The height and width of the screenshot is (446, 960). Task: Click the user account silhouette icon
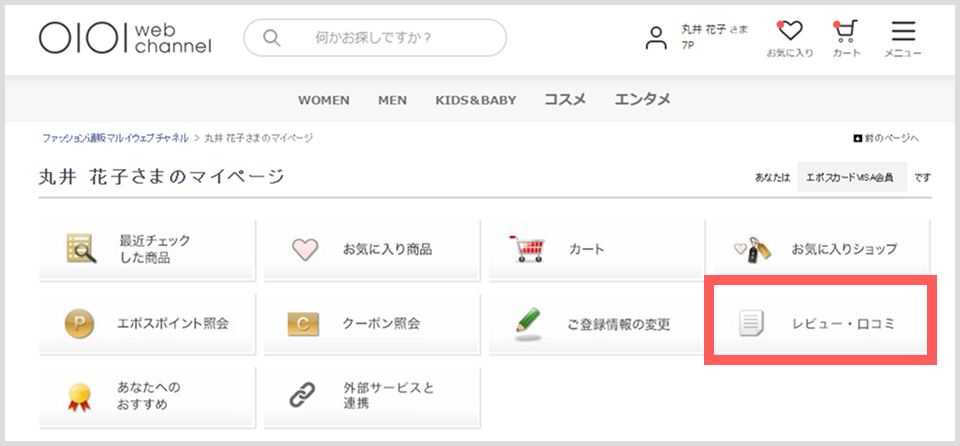[x=656, y=38]
